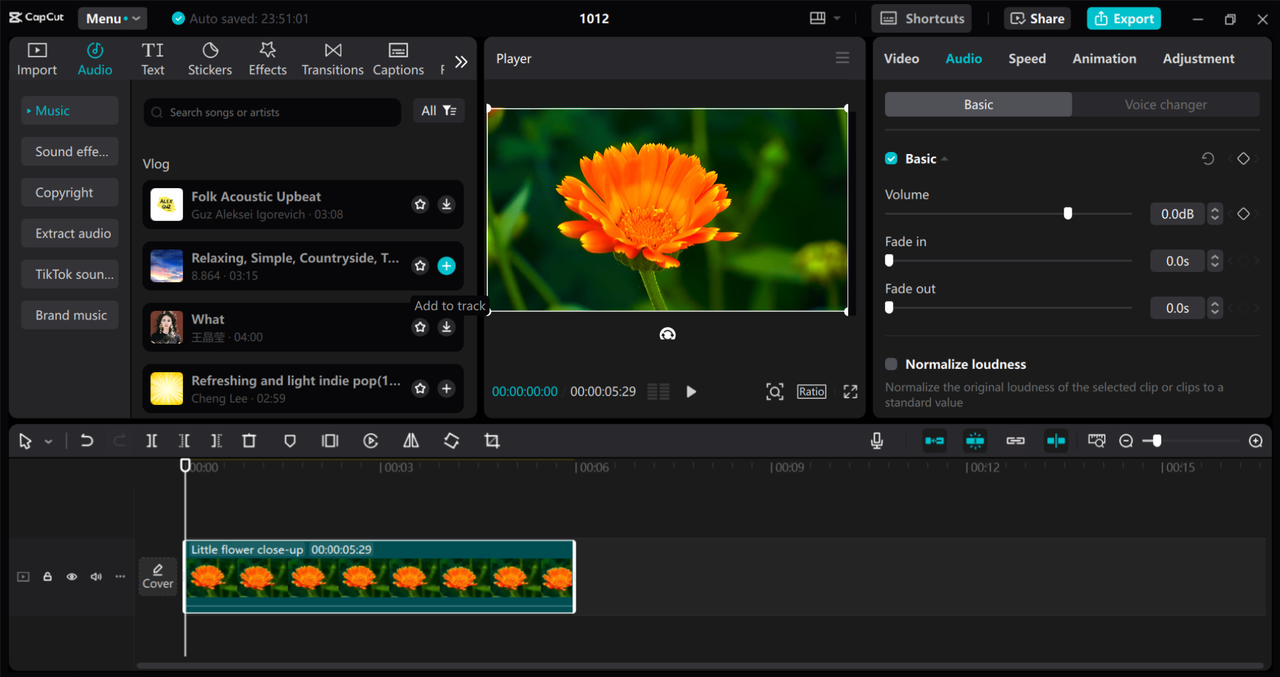Open the layout switcher icon
This screenshot has width=1280, height=677.
[818, 18]
